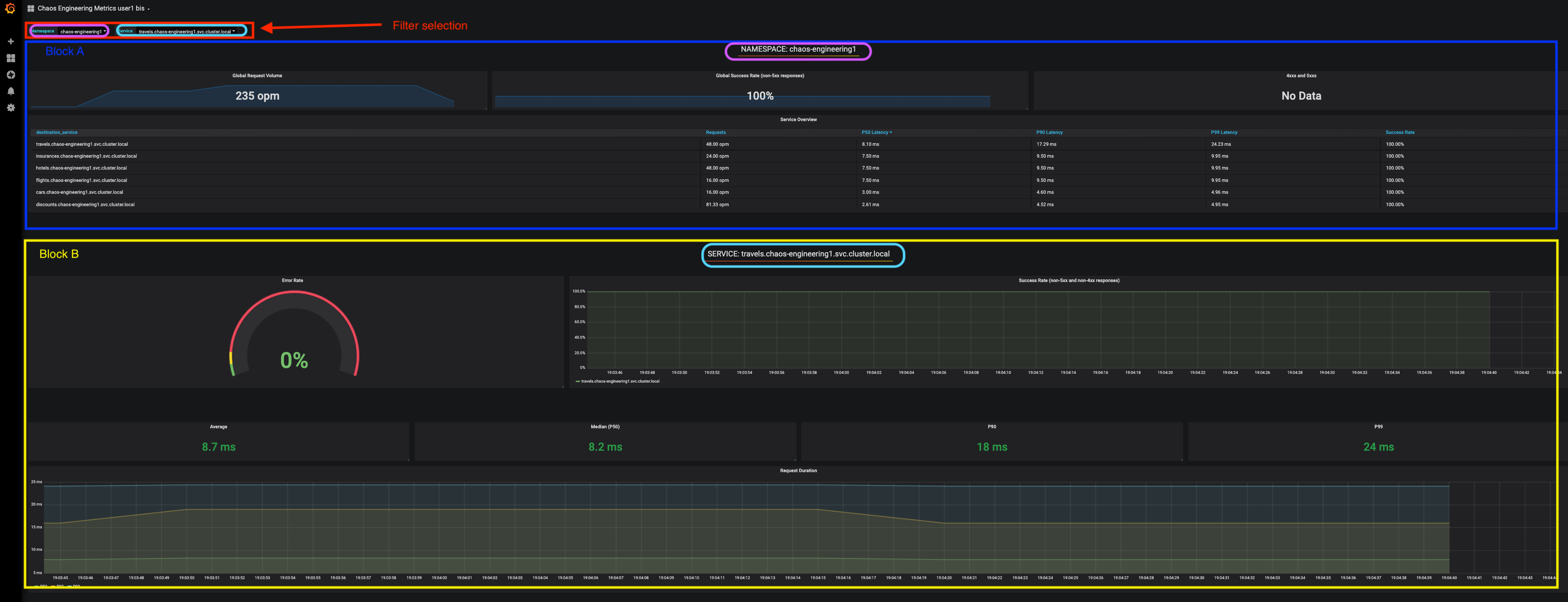Click the 235 opm request volume value

tap(257, 96)
